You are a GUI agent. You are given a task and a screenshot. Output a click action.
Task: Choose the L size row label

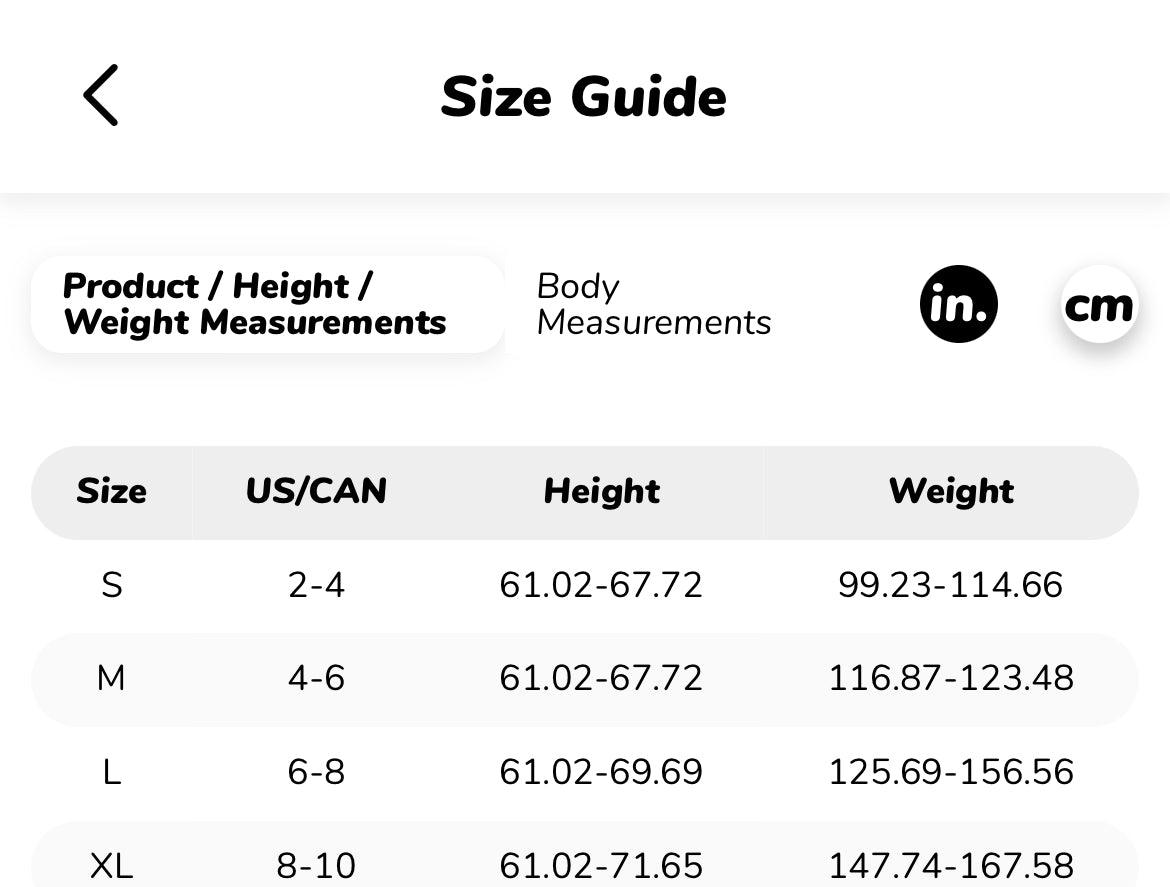tap(111, 772)
